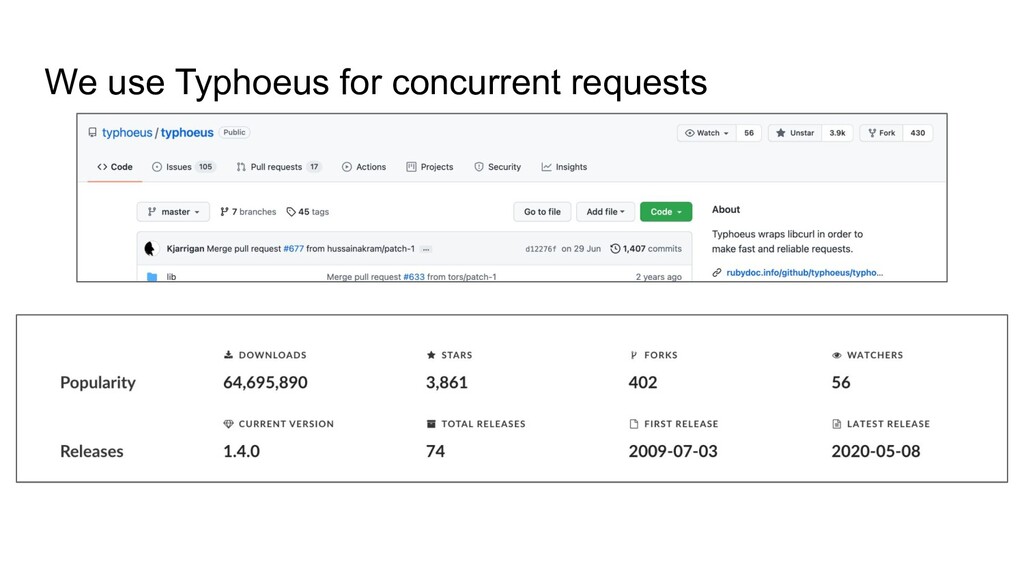Open commit hash d12276f
This screenshot has height=576, width=1024.
(x=541, y=249)
